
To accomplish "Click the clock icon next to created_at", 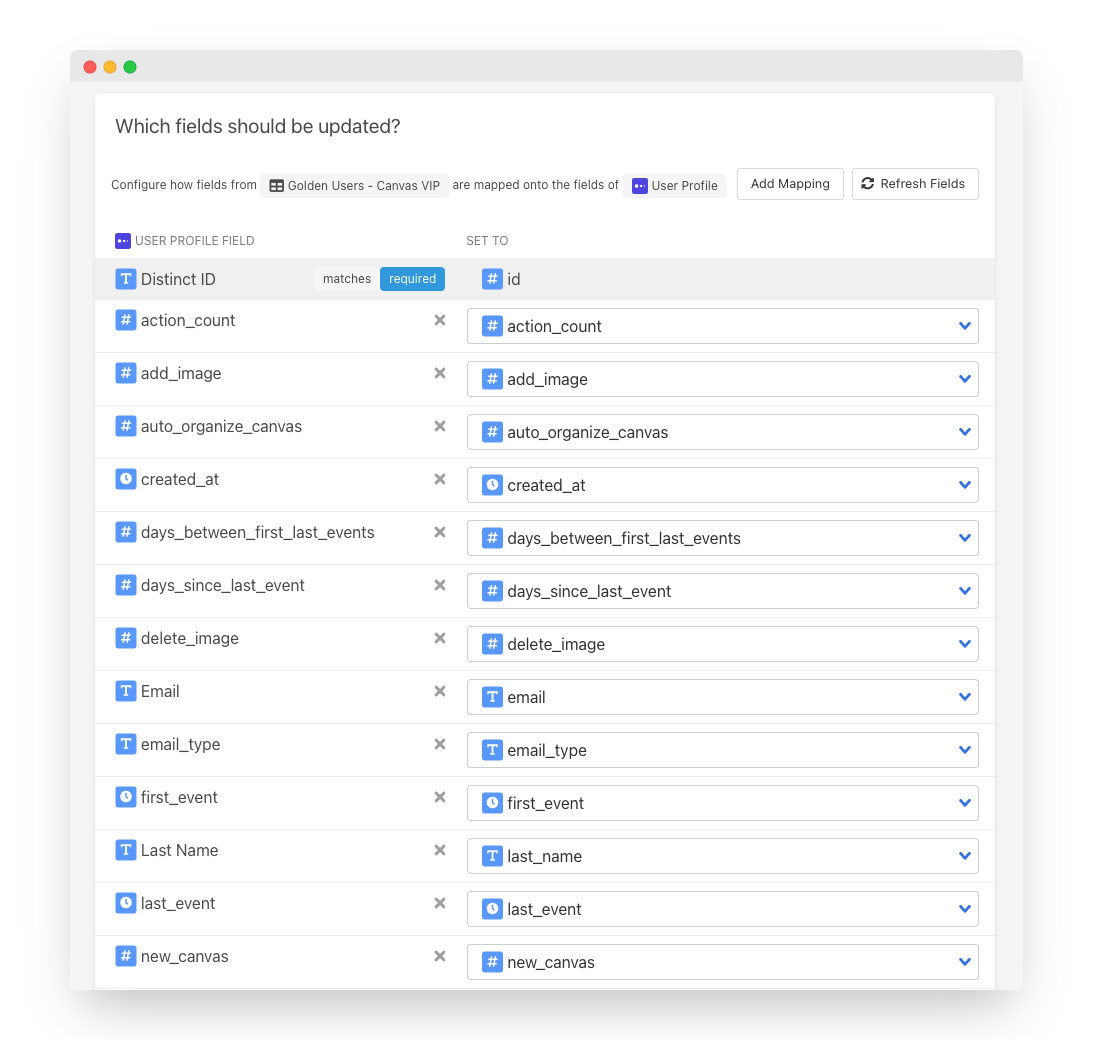I will [126, 479].
